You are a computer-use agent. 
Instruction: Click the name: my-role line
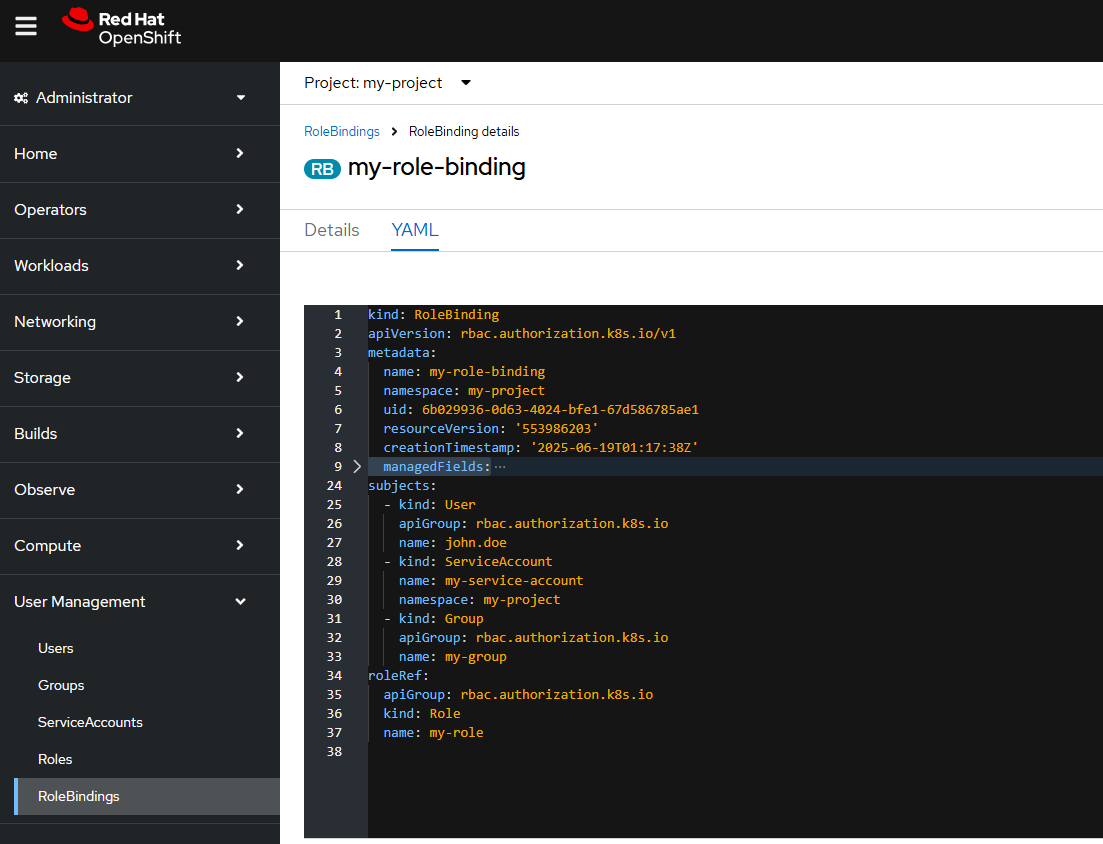(x=433, y=732)
